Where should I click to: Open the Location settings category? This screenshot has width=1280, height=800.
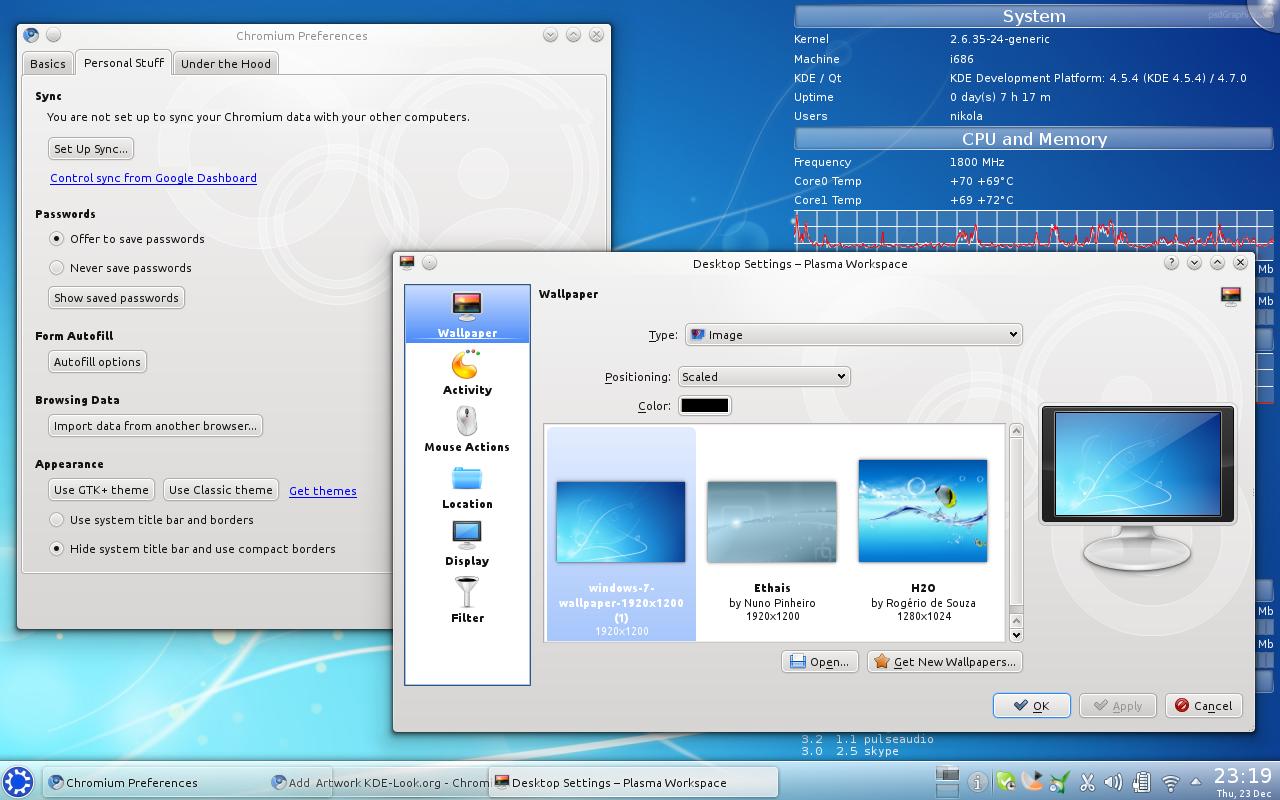click(467, 486)
